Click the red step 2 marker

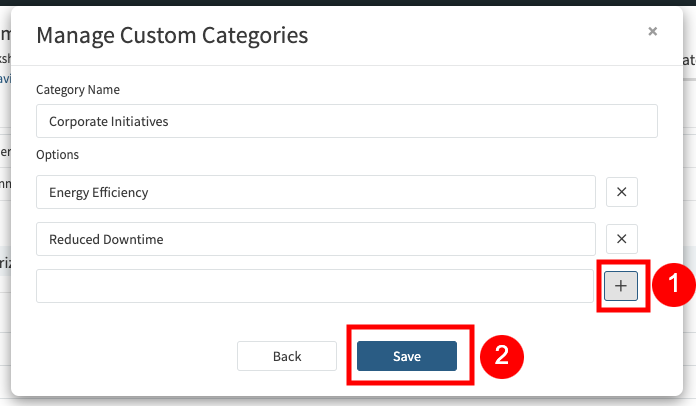pyautogui.click(x=501, y=356)
